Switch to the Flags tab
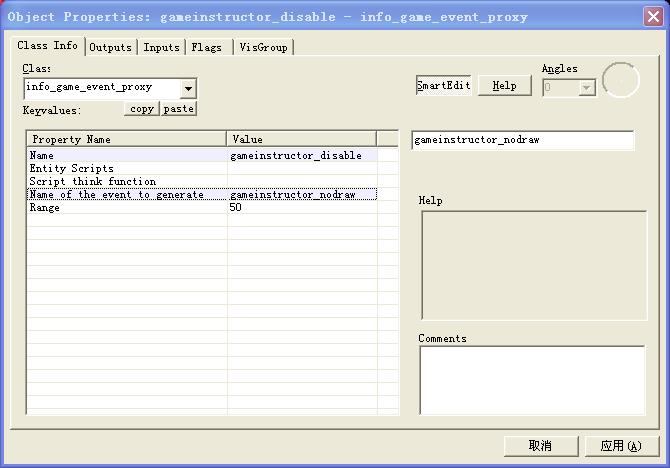 tap(207, 47)
